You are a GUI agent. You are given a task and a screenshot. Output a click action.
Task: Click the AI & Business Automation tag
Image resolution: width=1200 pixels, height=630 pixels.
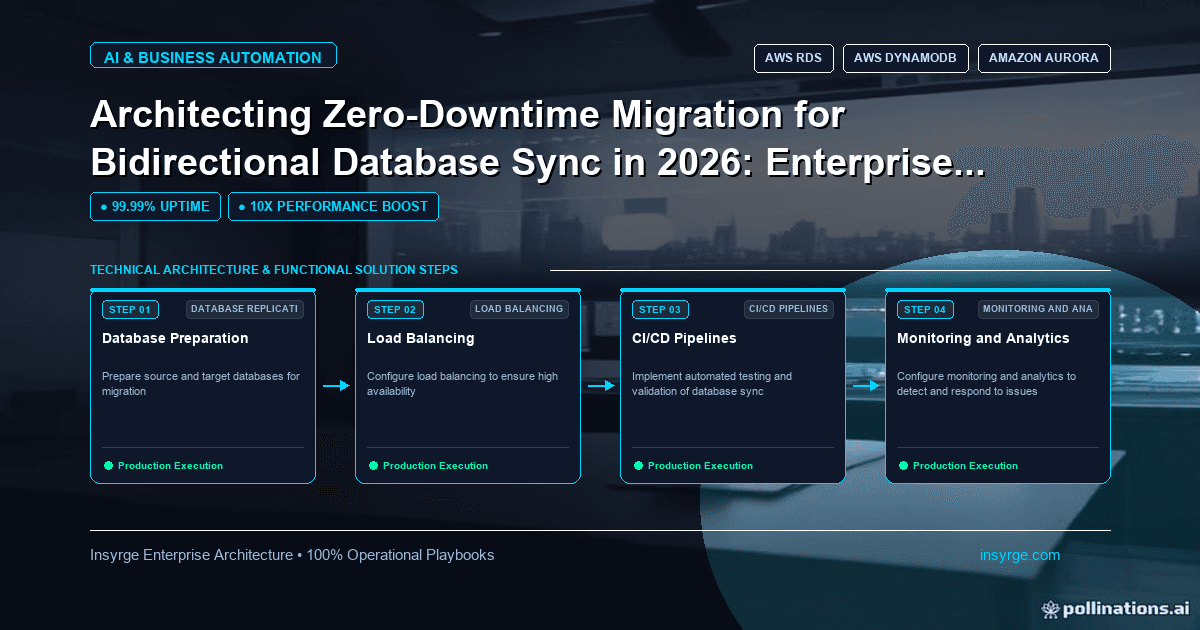[213, 56]
